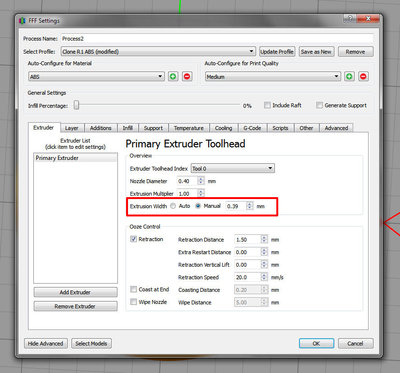This screenshot has width=400, height=373.
Task: Switch to the Additions tab
Action: (101, 128)
